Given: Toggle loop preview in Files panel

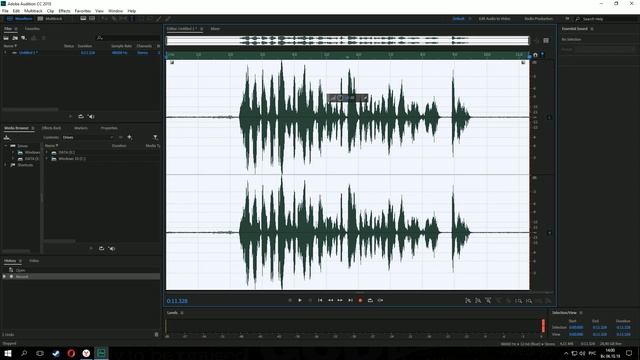Looking at the screenshot, I should click(81, 117).
